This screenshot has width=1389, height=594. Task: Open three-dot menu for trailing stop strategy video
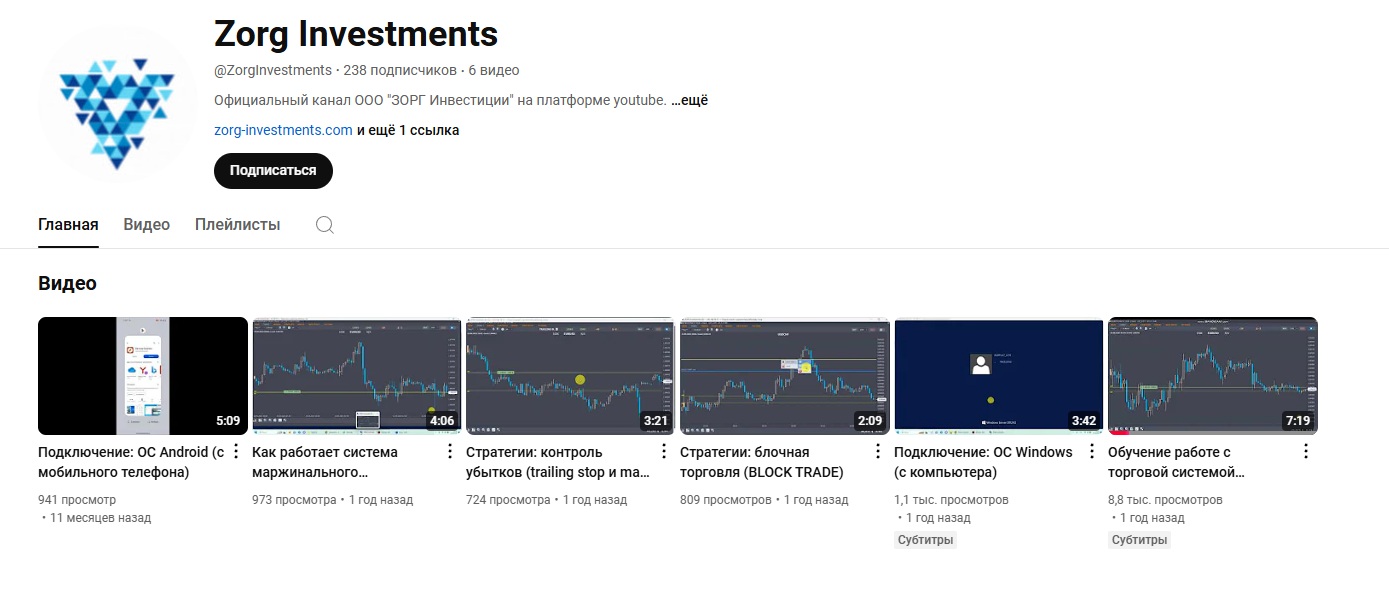(x=664, y=451)
